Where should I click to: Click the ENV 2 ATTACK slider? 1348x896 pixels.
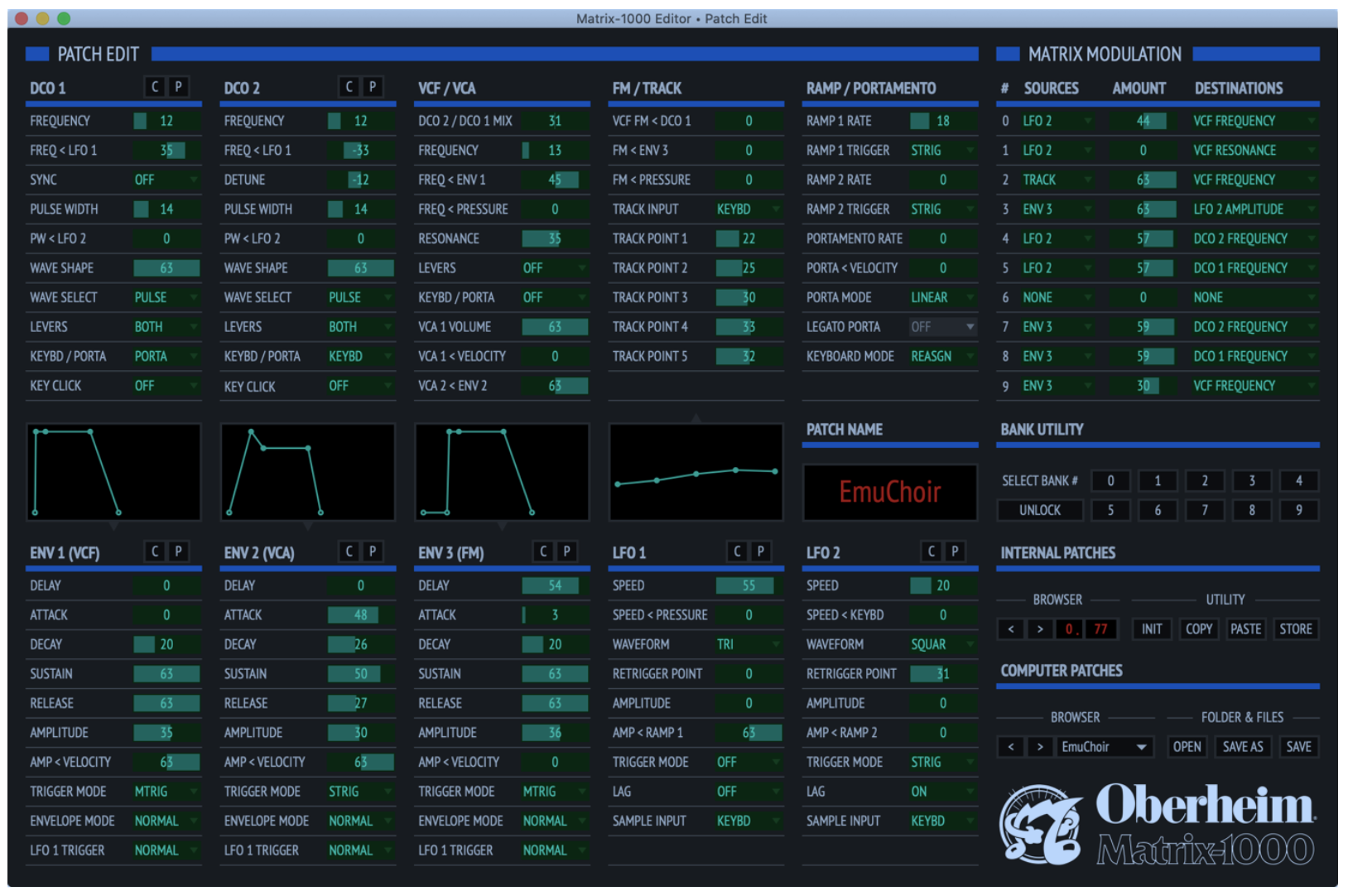tap(360, 615)
